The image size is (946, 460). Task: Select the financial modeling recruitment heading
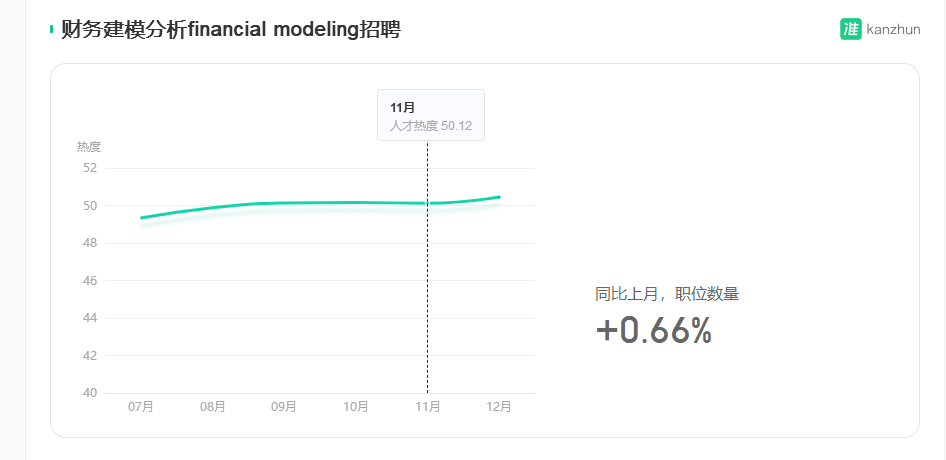231,29
